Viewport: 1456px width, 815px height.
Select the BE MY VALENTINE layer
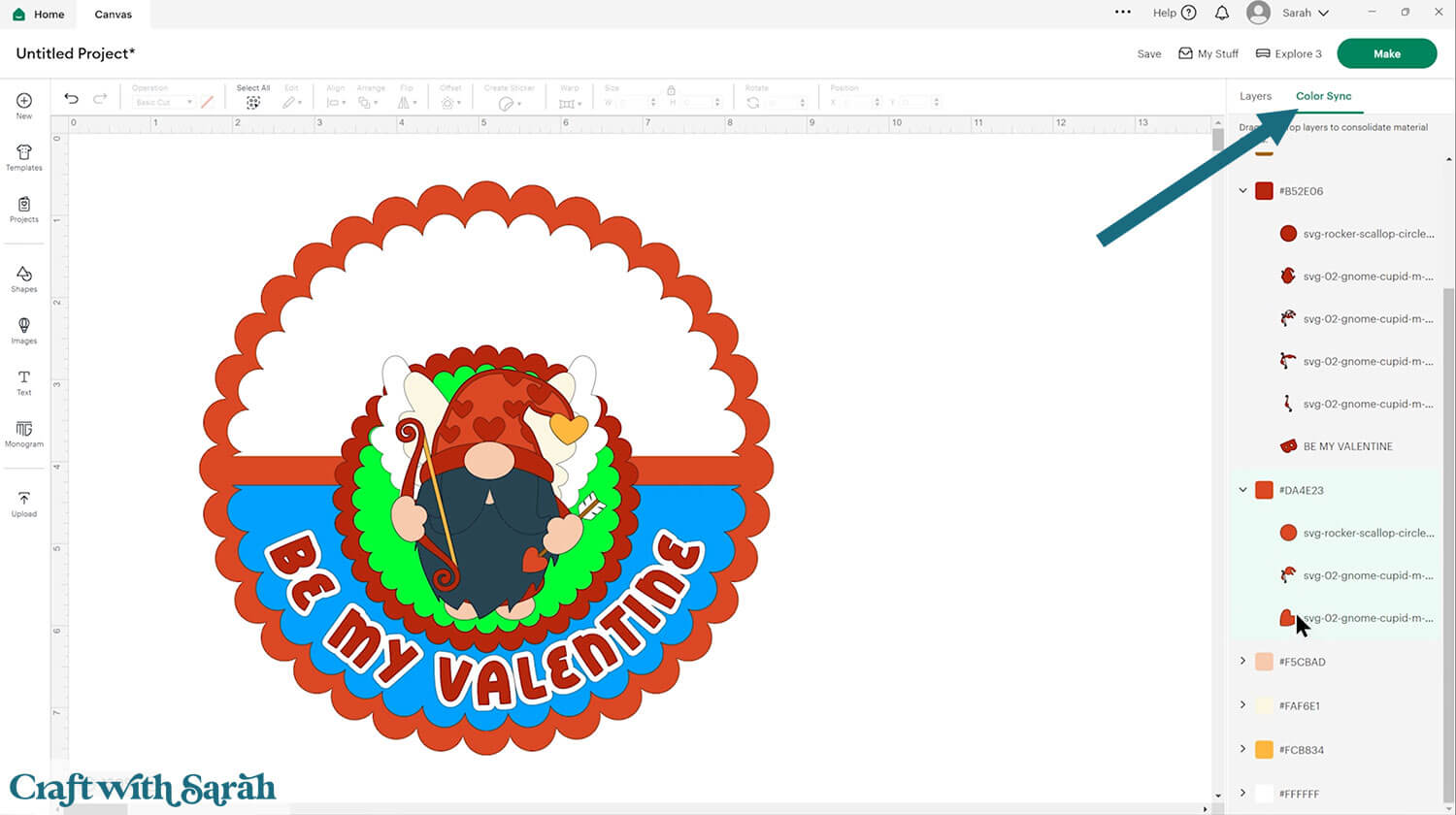(x=1347, y=446)
